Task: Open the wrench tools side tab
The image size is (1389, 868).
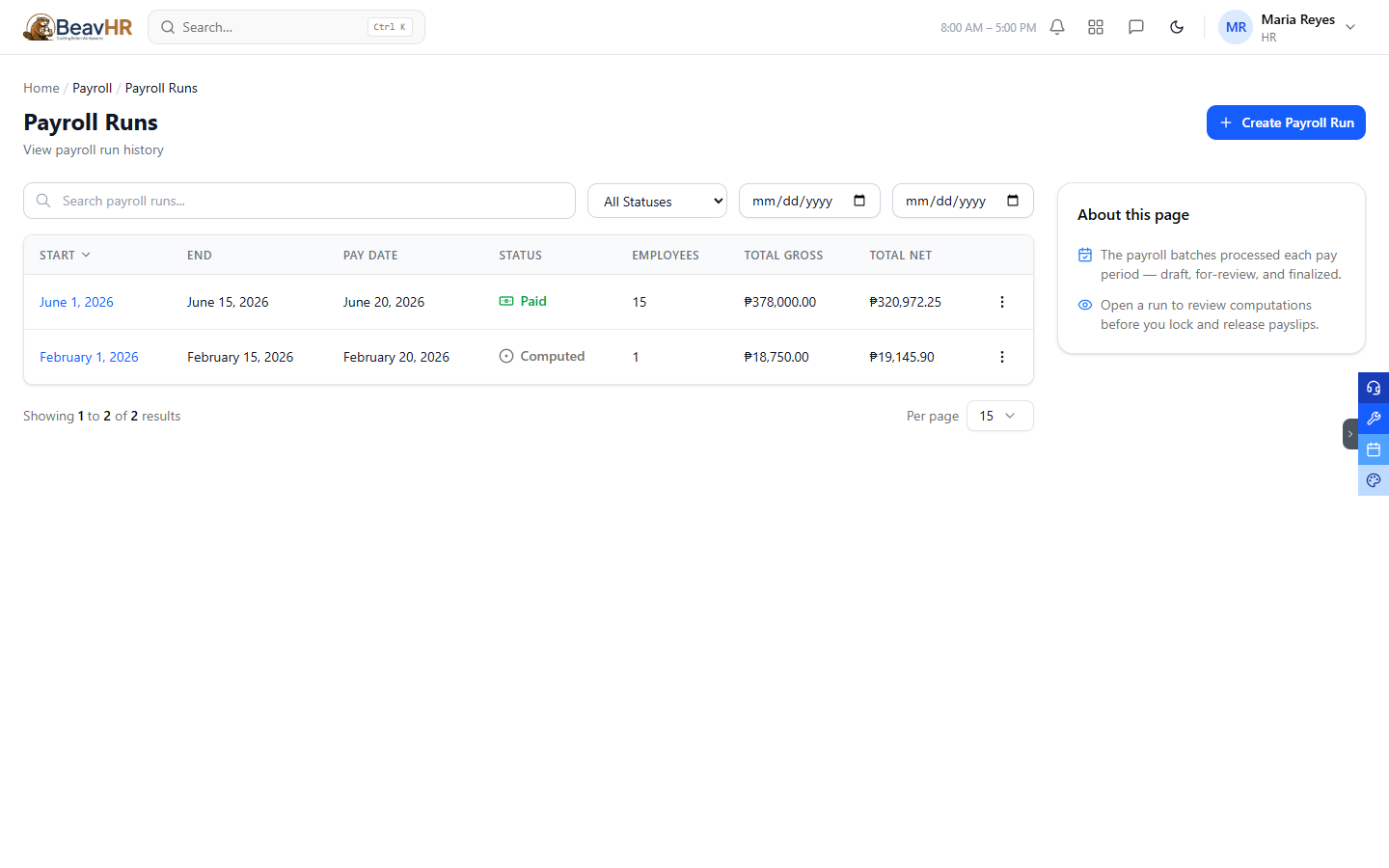Action: pos(1374,419)
